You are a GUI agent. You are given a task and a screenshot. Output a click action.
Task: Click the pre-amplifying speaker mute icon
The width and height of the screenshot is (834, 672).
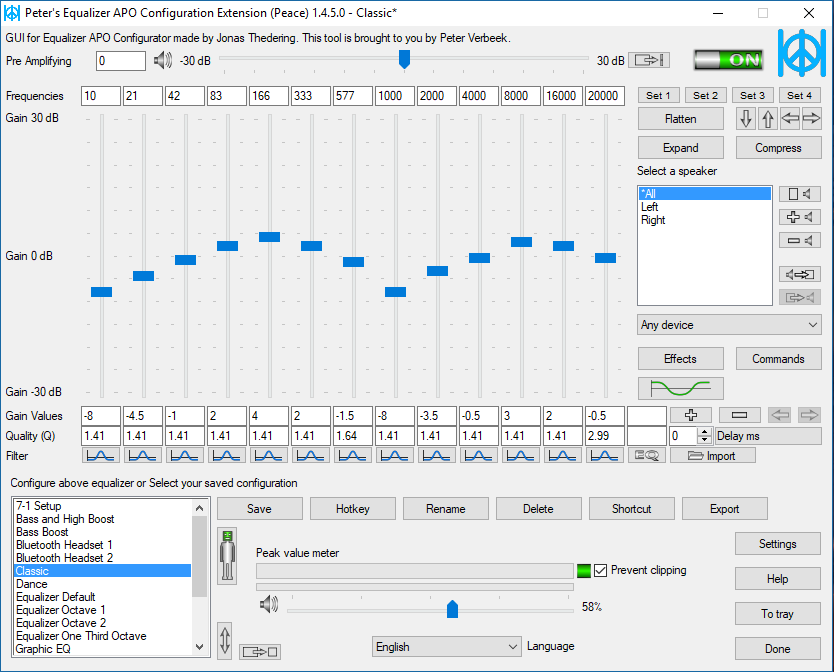(x=163, y=61)
